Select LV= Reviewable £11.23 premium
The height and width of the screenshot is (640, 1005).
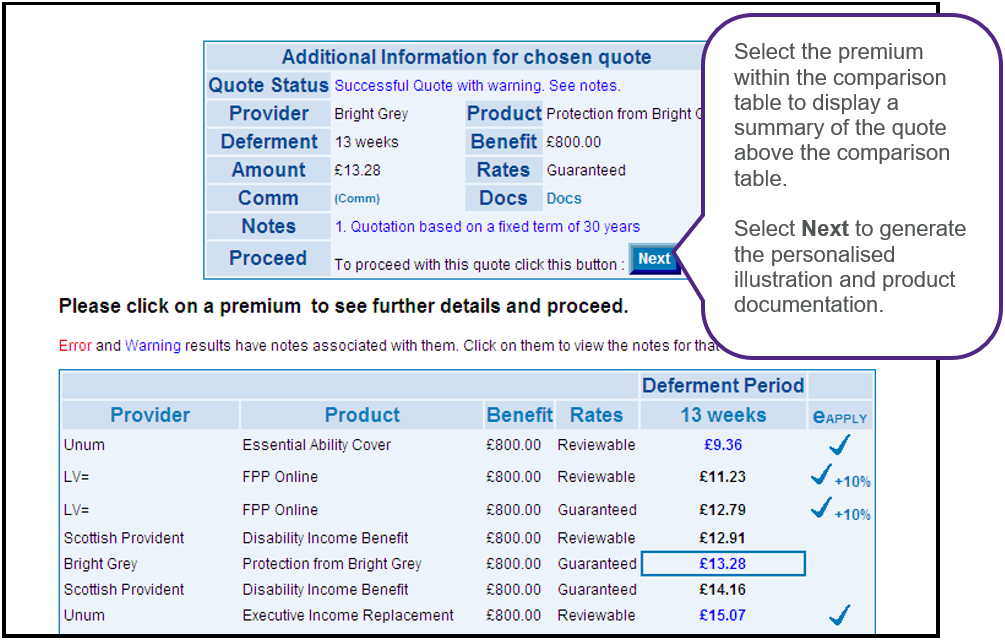723,477
